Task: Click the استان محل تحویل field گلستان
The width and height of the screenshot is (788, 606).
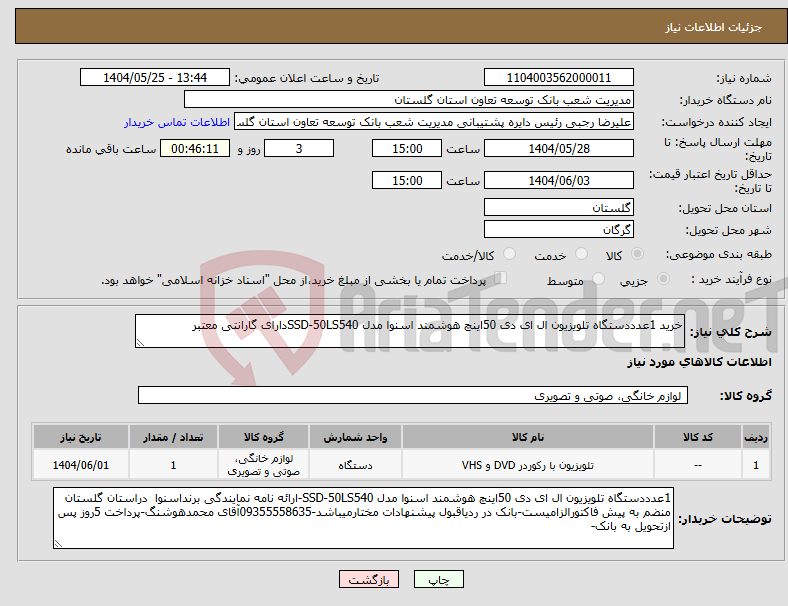Action: (x=558, y=207)
